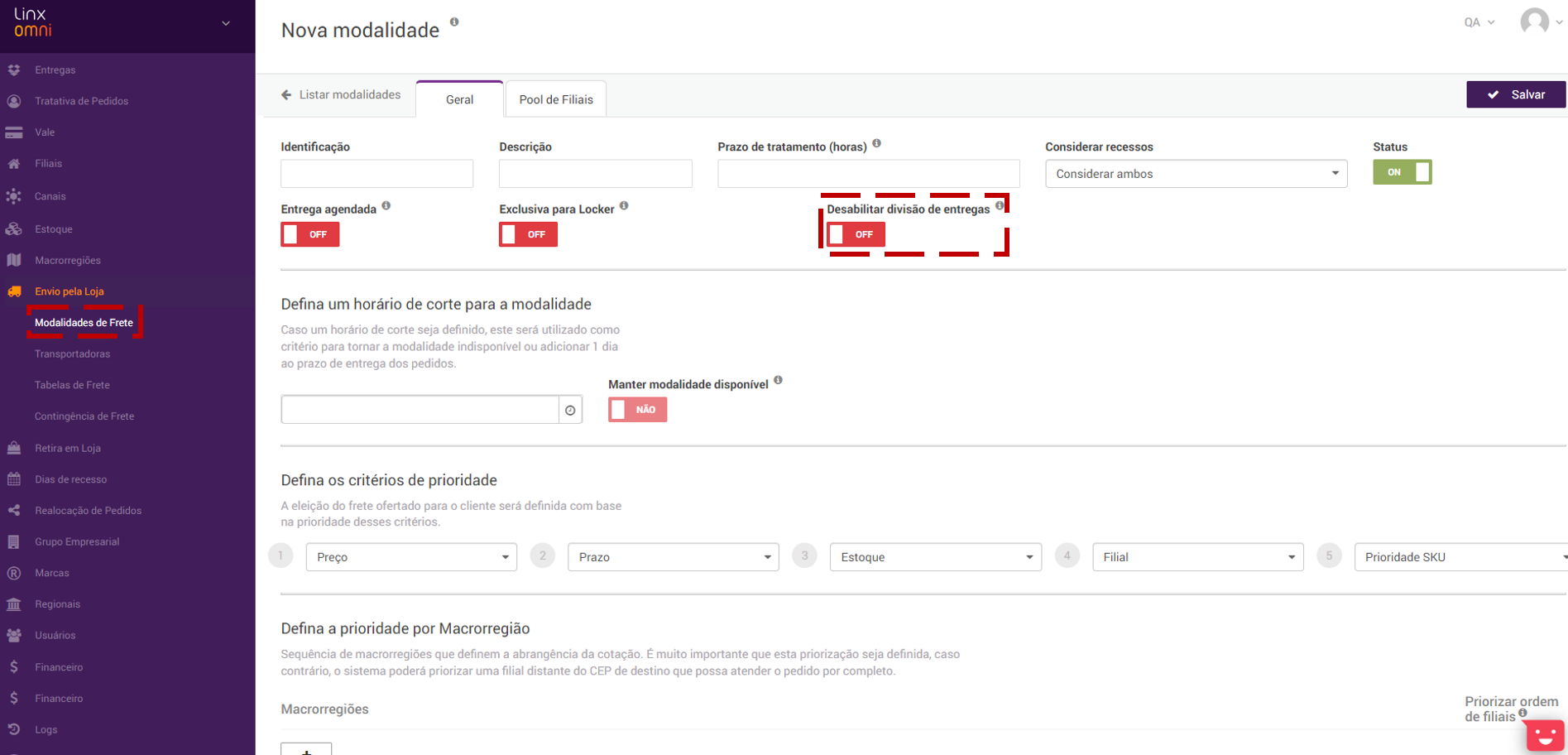Click the Vale card icon
This screenshot has width=1568, height=755.
click(x=14, y=132)
